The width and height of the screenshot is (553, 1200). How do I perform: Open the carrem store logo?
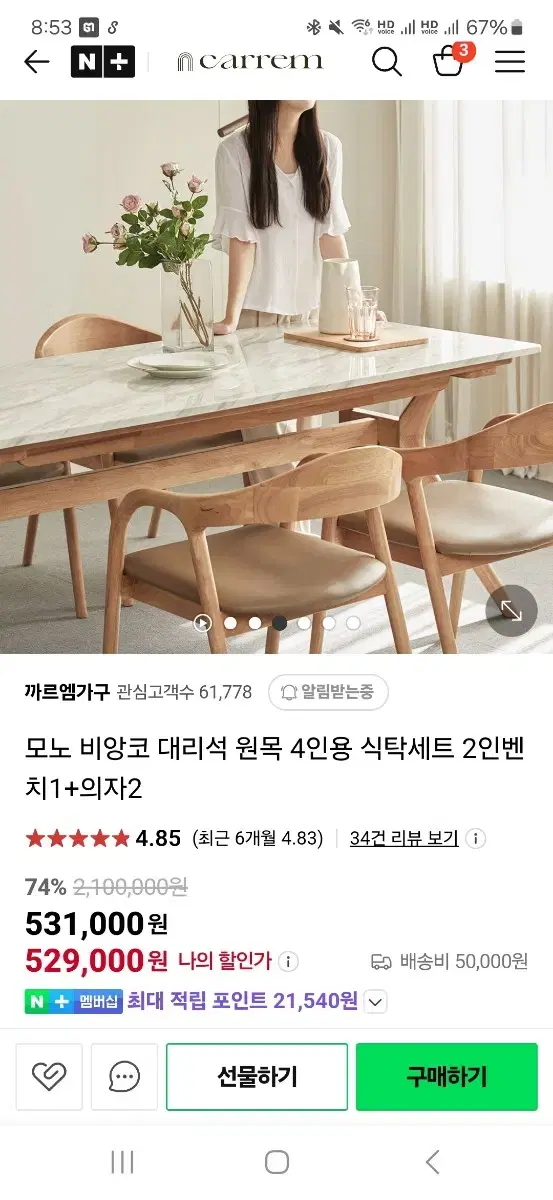pyautogui.click(x=250, y=62)
